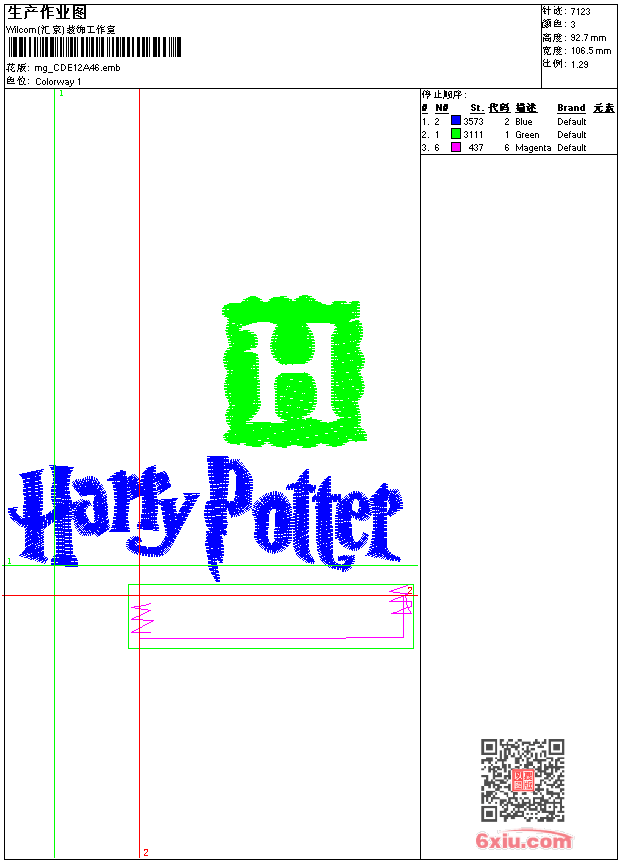
Task: Click the barcode under the studio name
Action: click(94, 47)
